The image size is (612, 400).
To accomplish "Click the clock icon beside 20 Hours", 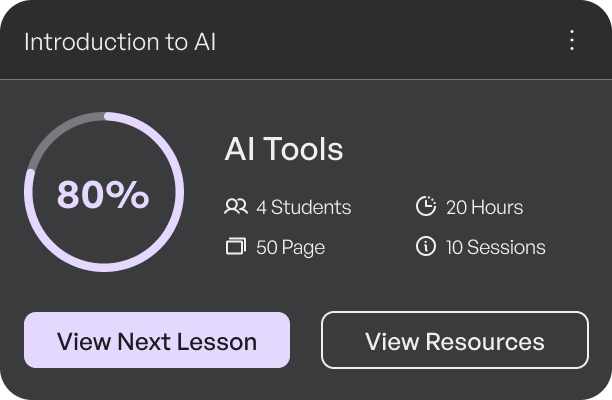I will 426,206.
